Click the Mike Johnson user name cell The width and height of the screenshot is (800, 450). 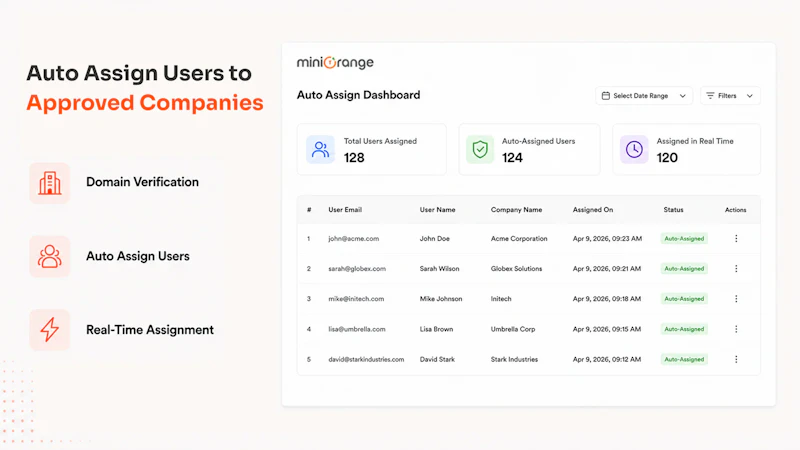441,298
